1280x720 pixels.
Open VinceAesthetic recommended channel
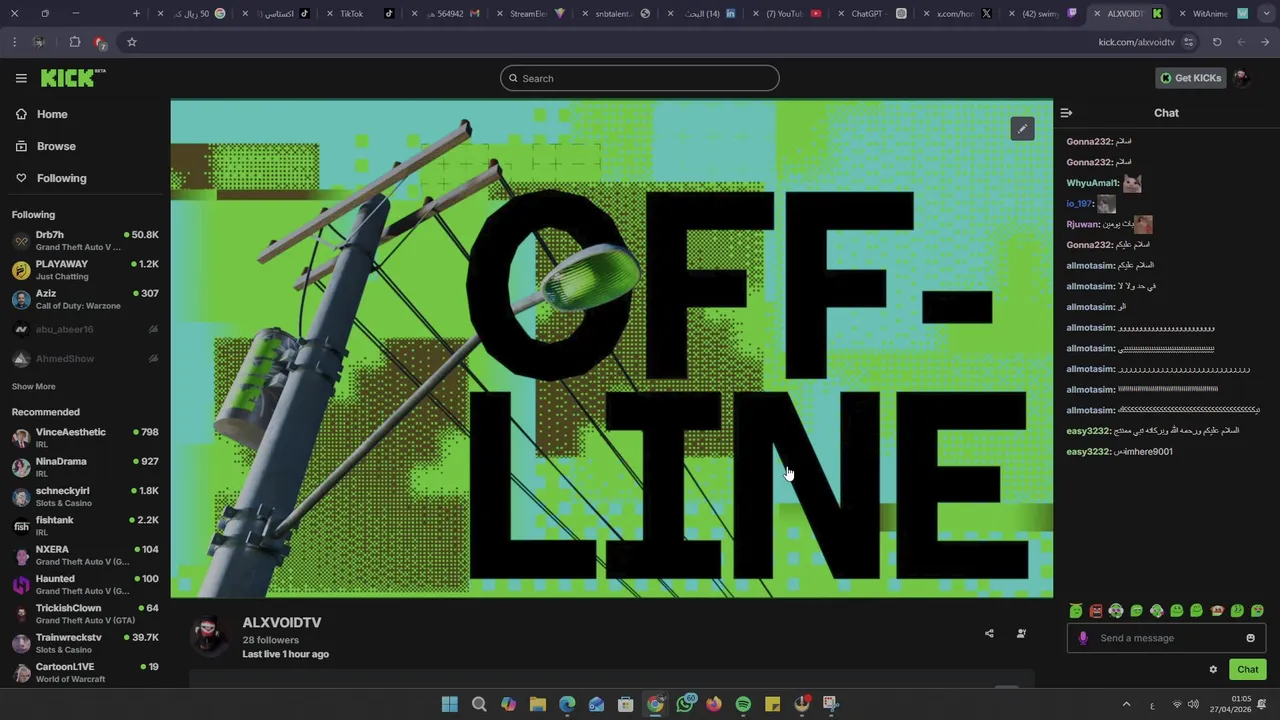tap(85, 438)
